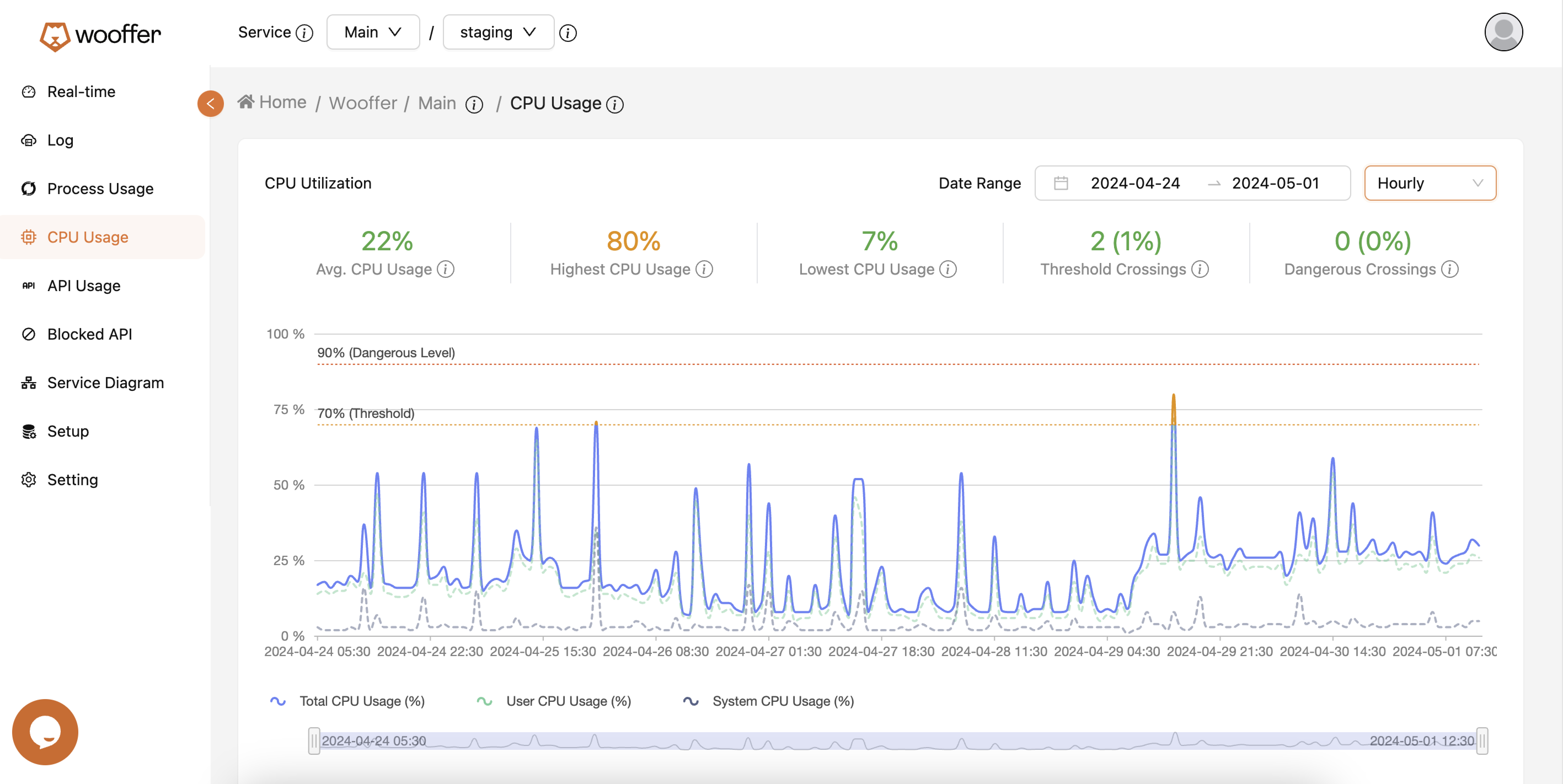The width and height of the screenshot is (1563, 784).
Task: Expand the Hourly interval dropdown
Action: [x=1430, y=183]
